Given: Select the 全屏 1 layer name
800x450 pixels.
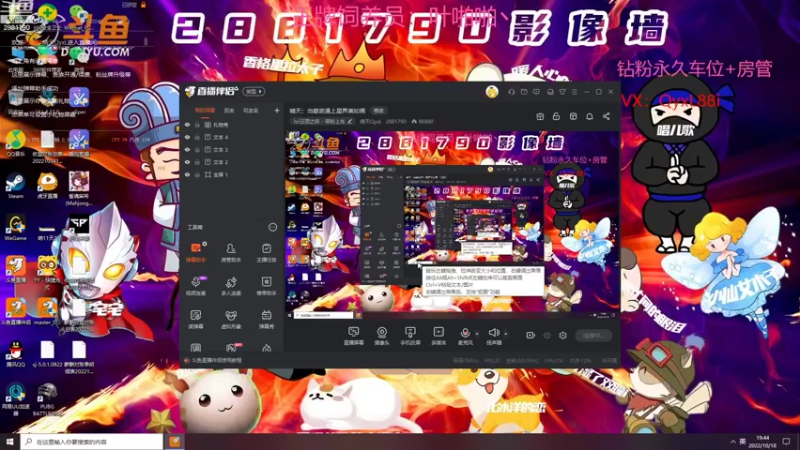Looking at the screenshot, I should (220, 174).
